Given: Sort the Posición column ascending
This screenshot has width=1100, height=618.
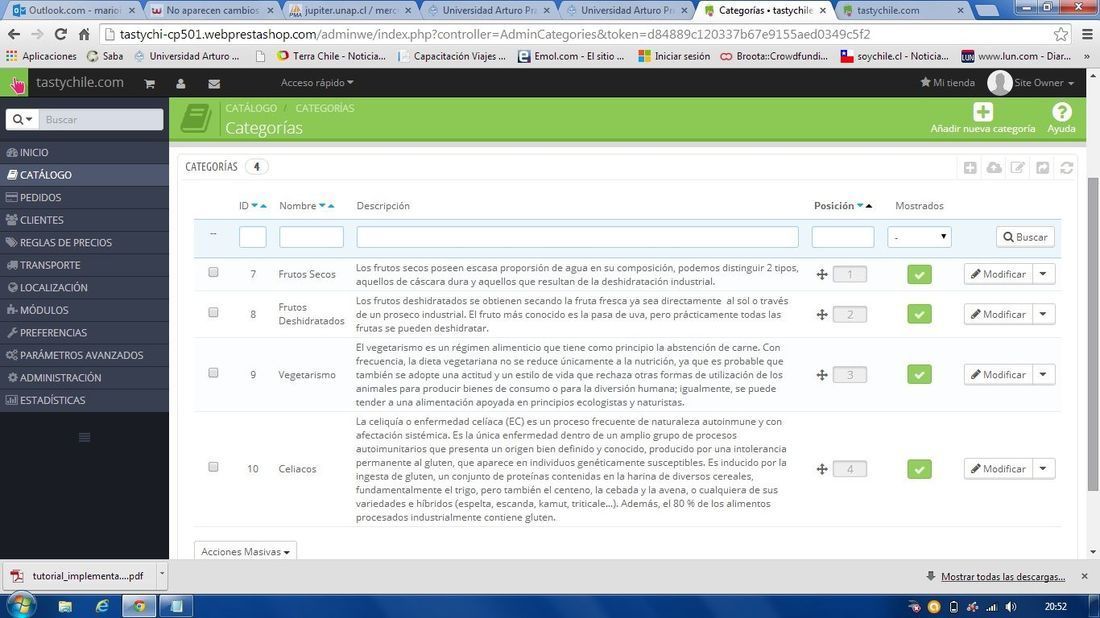Looking at the screenshot, I should tap(868, 206).
